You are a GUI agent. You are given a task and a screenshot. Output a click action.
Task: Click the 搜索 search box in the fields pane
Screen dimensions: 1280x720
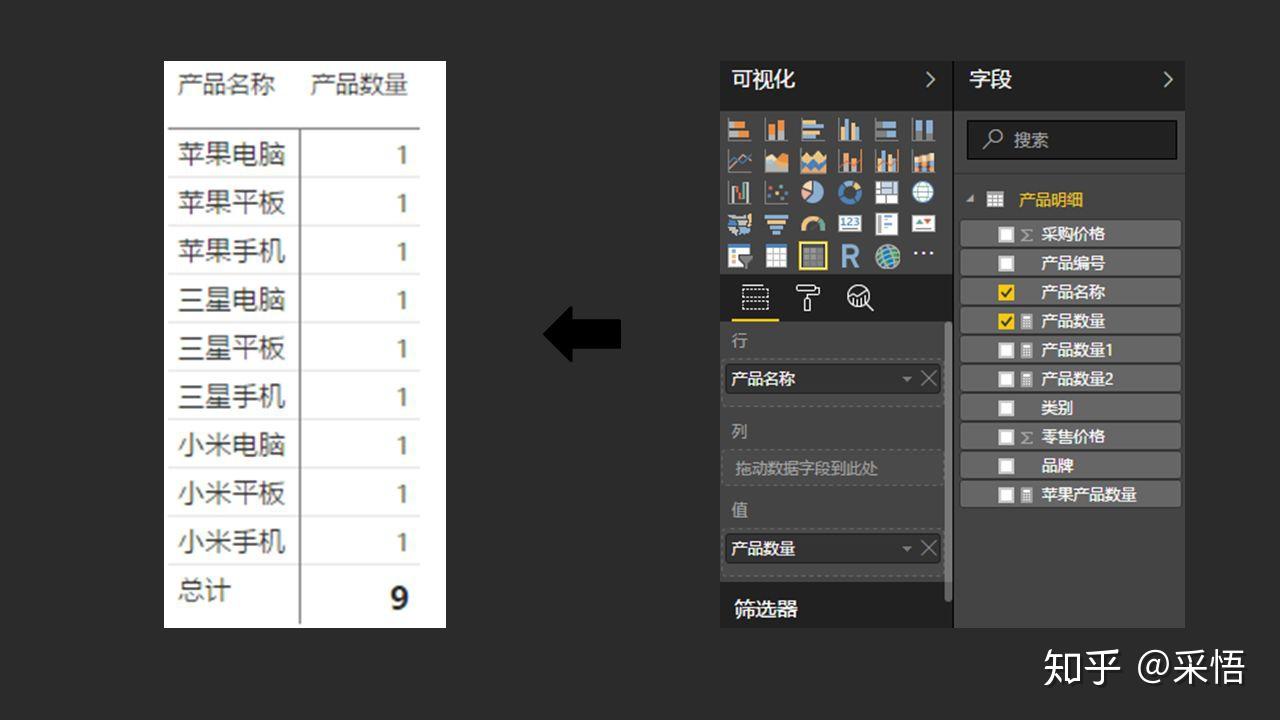1070,140
